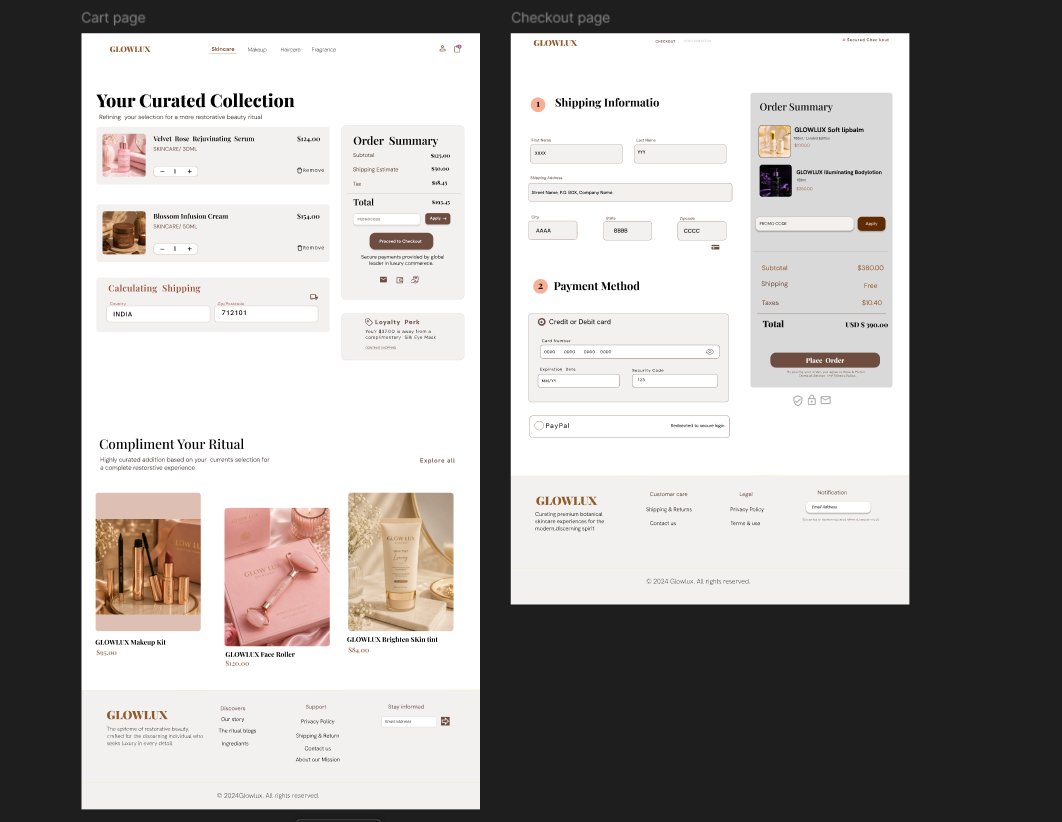
Task: Click the Velvet Rose serum product thumbnail
Action: 124,155
